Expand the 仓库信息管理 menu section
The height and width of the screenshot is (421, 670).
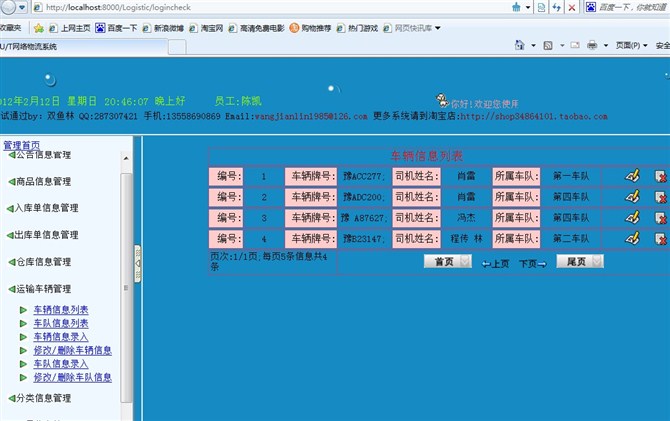click(x=44, y=262)
